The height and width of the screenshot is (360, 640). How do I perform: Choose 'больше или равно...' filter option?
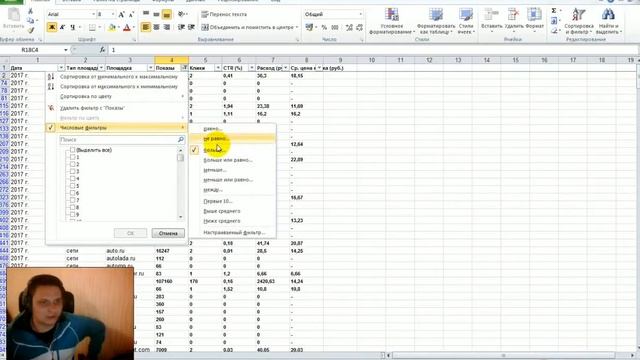(233, 160)
